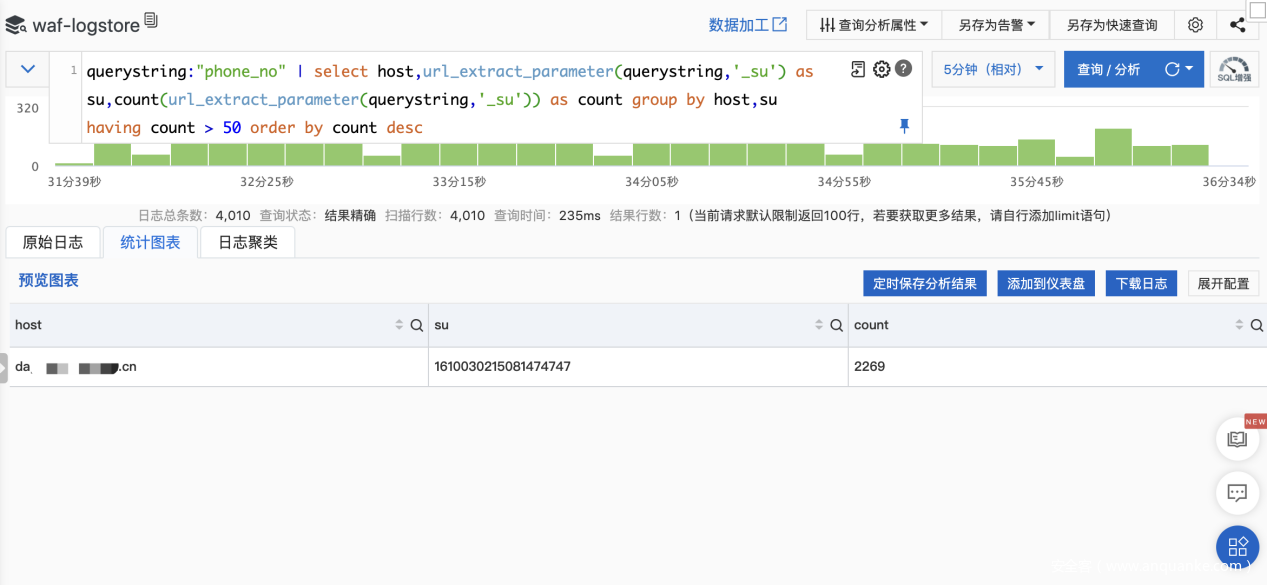Open settings gear next to share icon

[x=1195, y=25]
